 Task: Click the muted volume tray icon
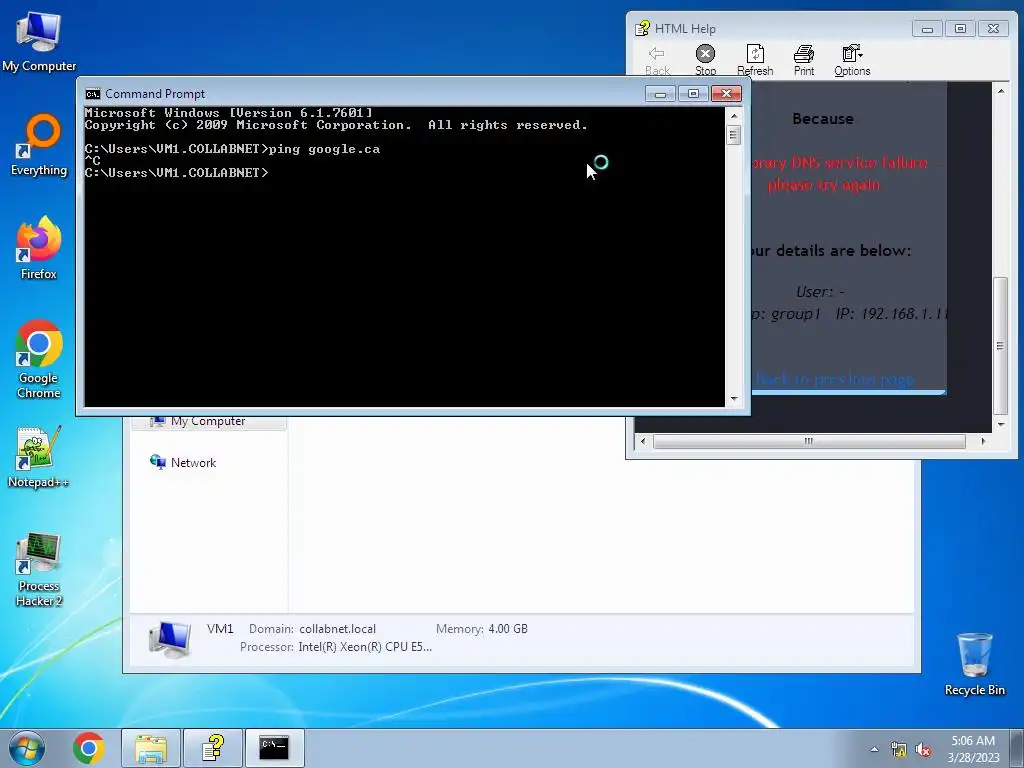tap(923, 750)
